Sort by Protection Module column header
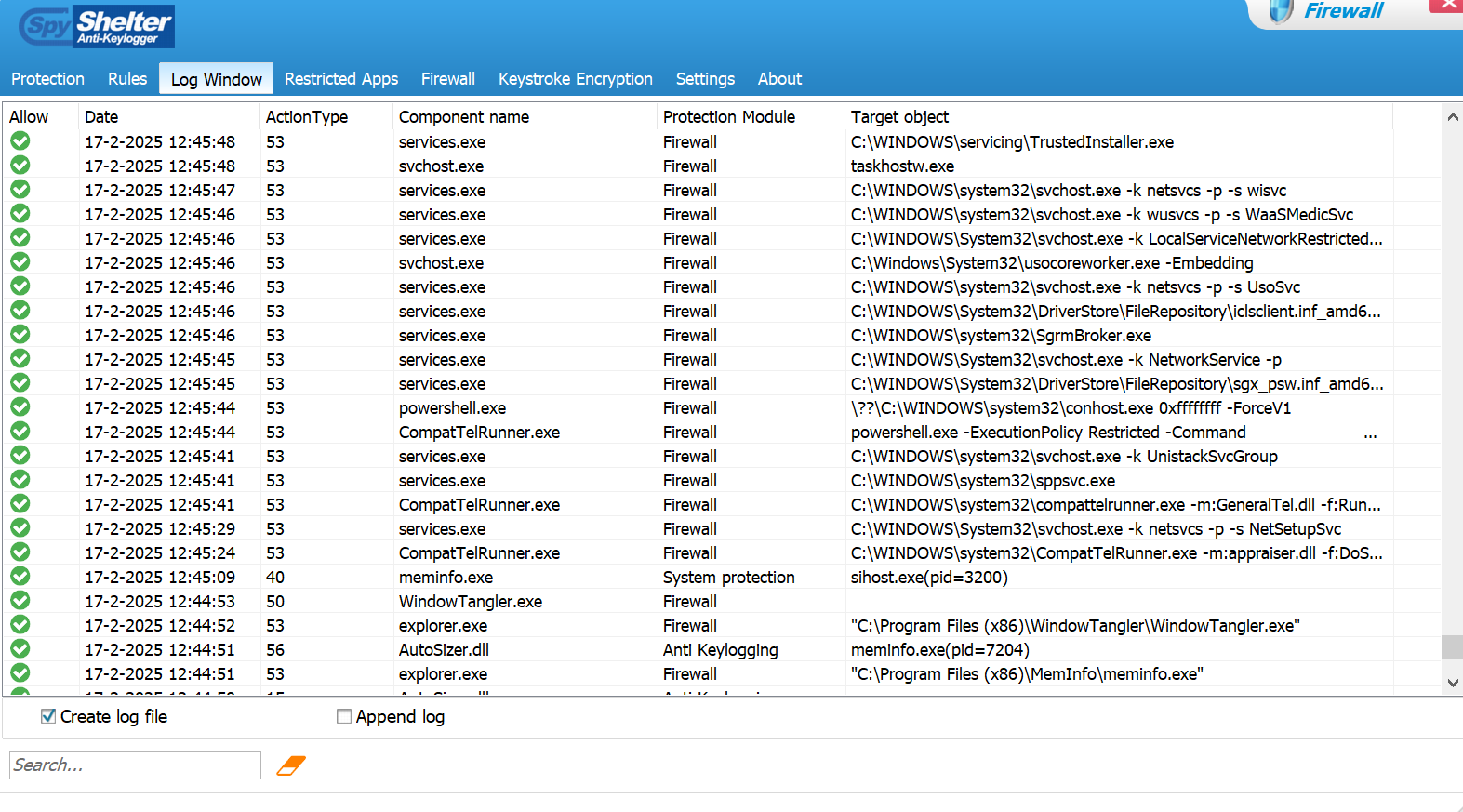 (x=751, y=117)
